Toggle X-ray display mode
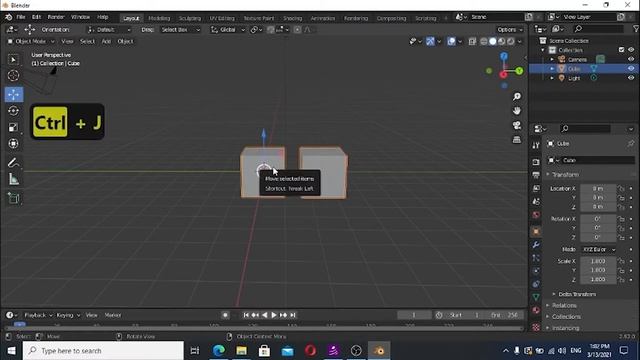The height and width of the screenshot is (360, 640). tap(472, 41)
